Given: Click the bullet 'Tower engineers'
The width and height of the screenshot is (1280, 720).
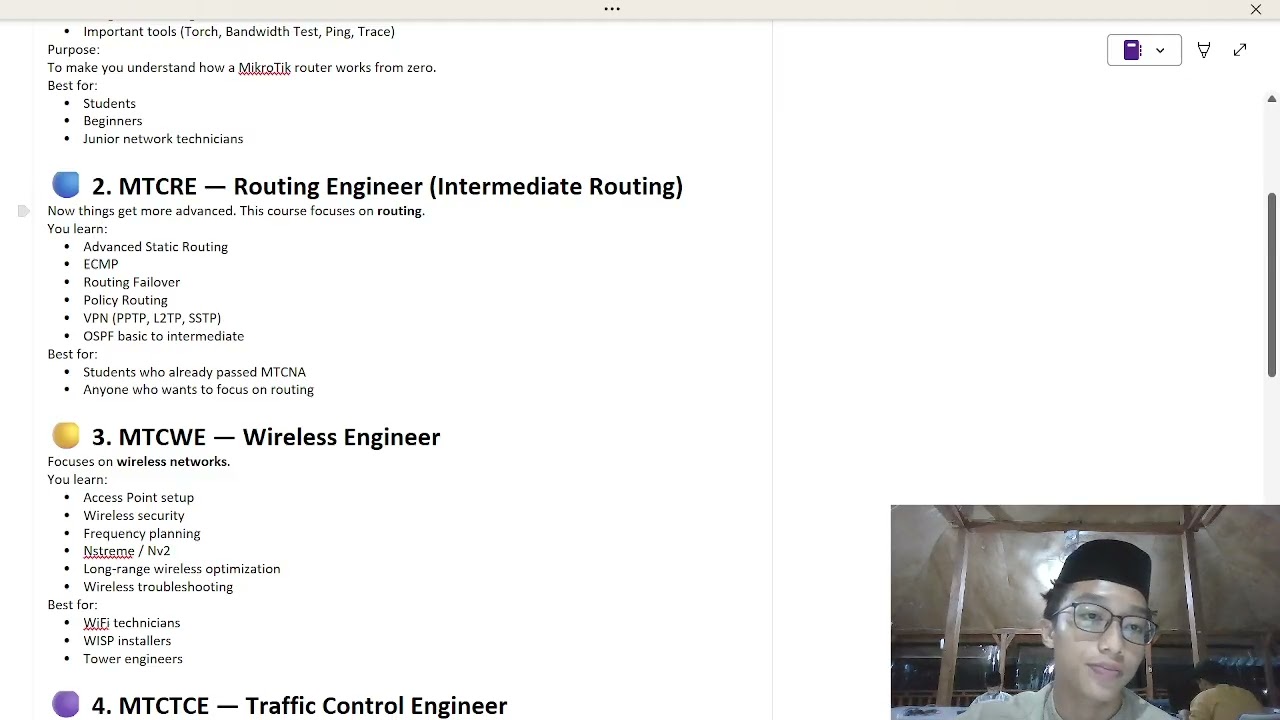Looking at the screenshot, I should pos(133,659).
